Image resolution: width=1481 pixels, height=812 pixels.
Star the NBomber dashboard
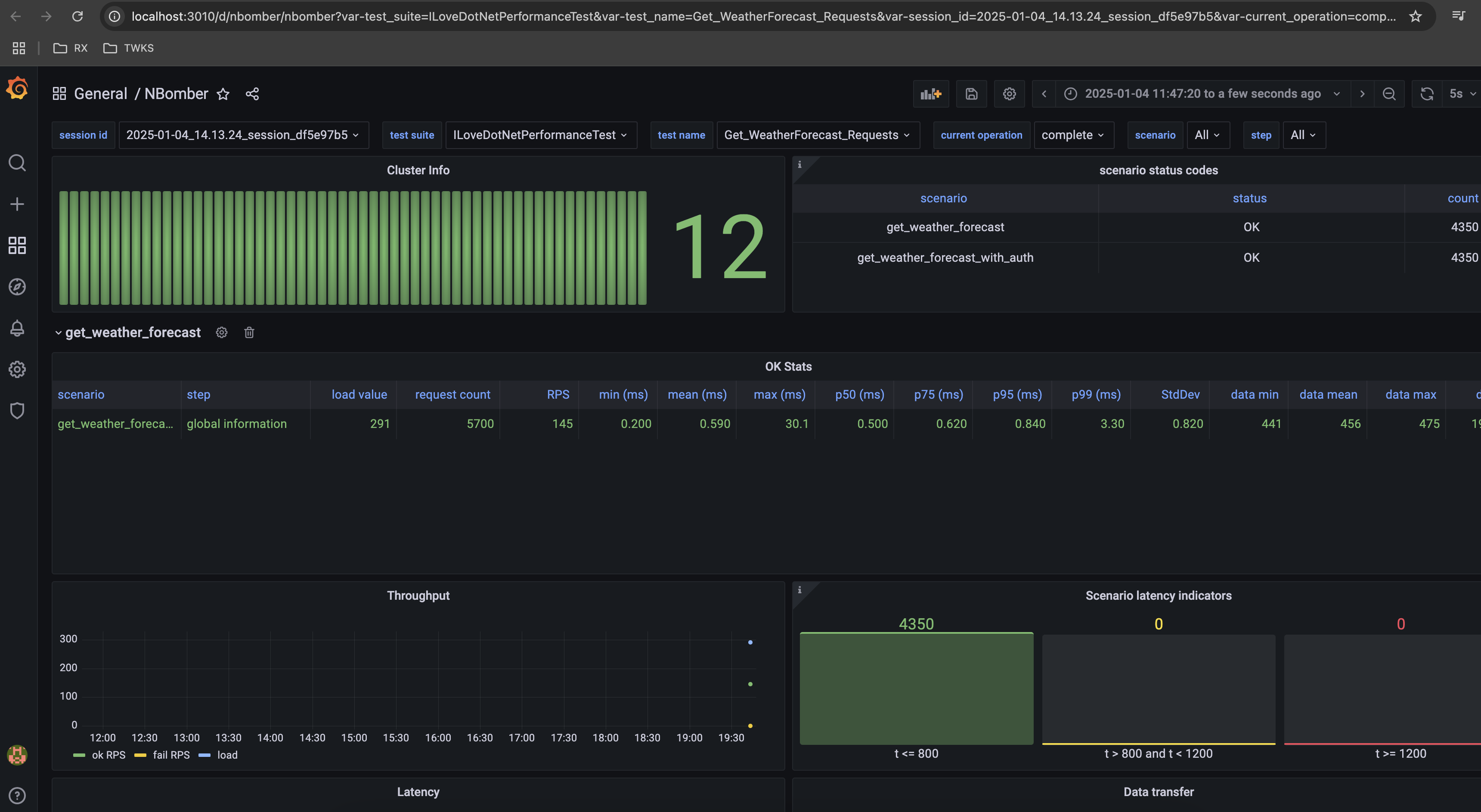pos(223,94)
